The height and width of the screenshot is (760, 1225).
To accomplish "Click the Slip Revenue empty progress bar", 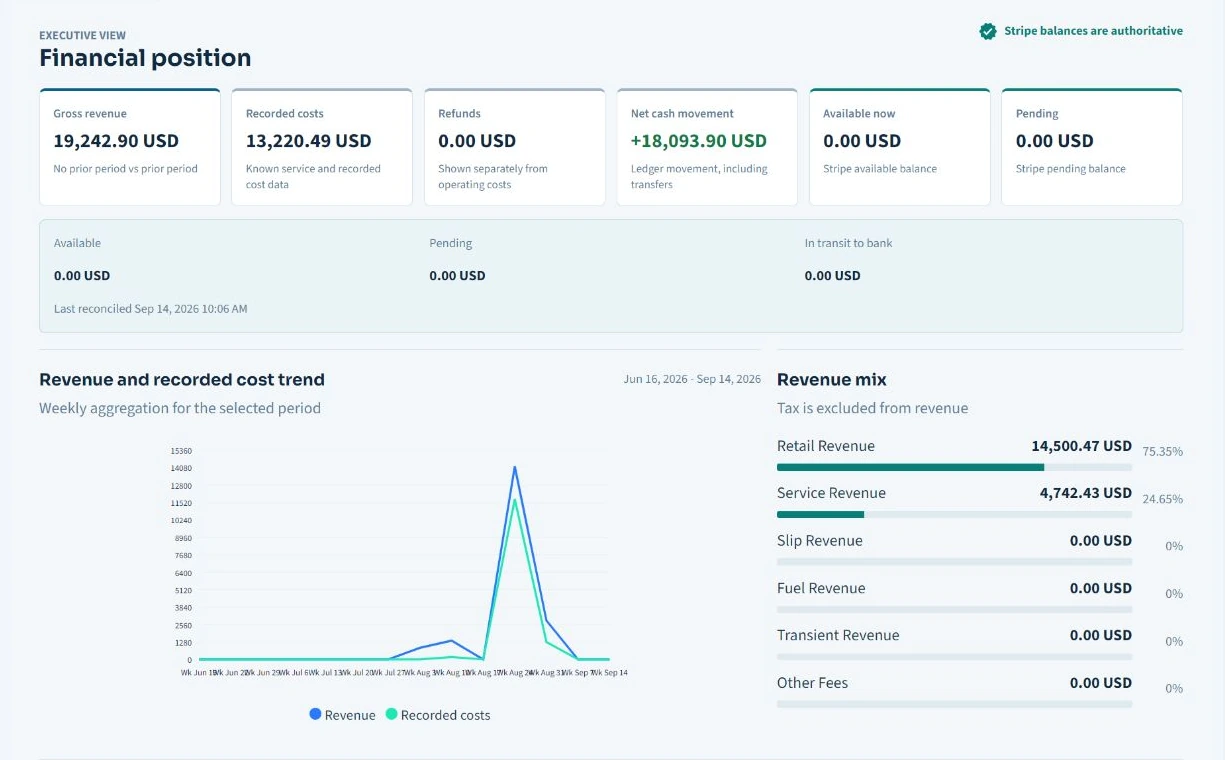I will coord(955,562).
